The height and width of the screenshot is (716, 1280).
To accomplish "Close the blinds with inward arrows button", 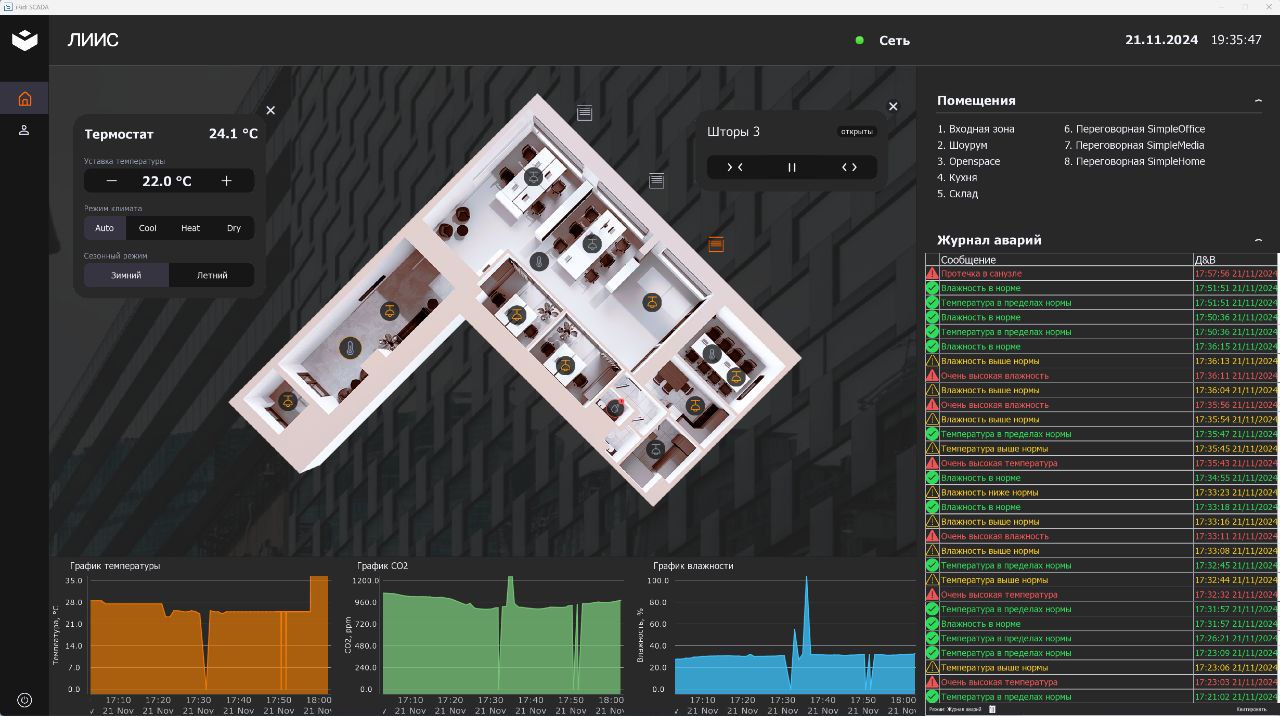I will coord(735,168).
